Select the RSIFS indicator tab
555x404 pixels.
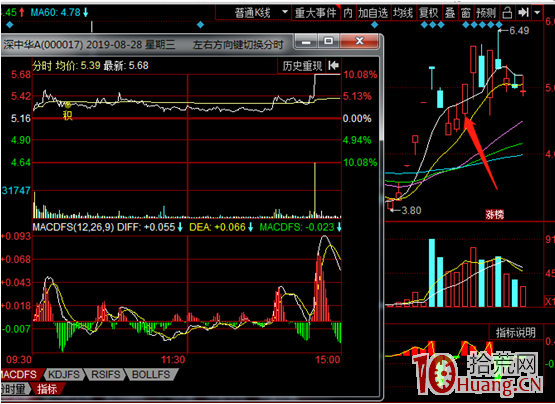[105, 375]
